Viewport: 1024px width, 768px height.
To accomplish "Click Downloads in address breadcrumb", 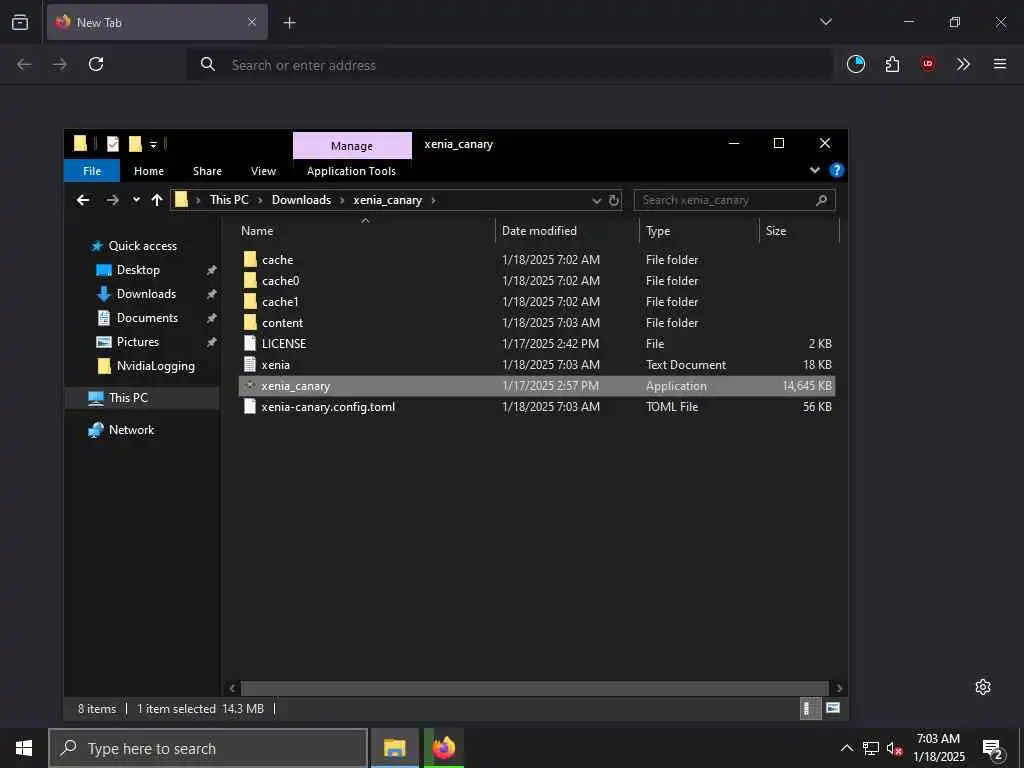I will [x=301, y=200].
